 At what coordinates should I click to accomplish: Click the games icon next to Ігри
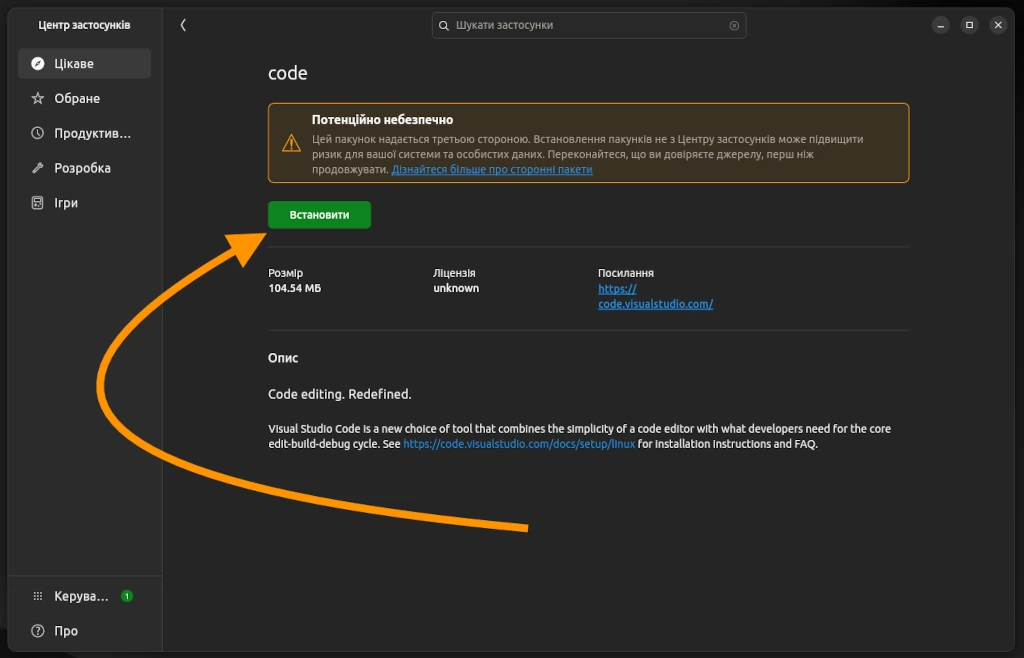[x=38, y=203]
